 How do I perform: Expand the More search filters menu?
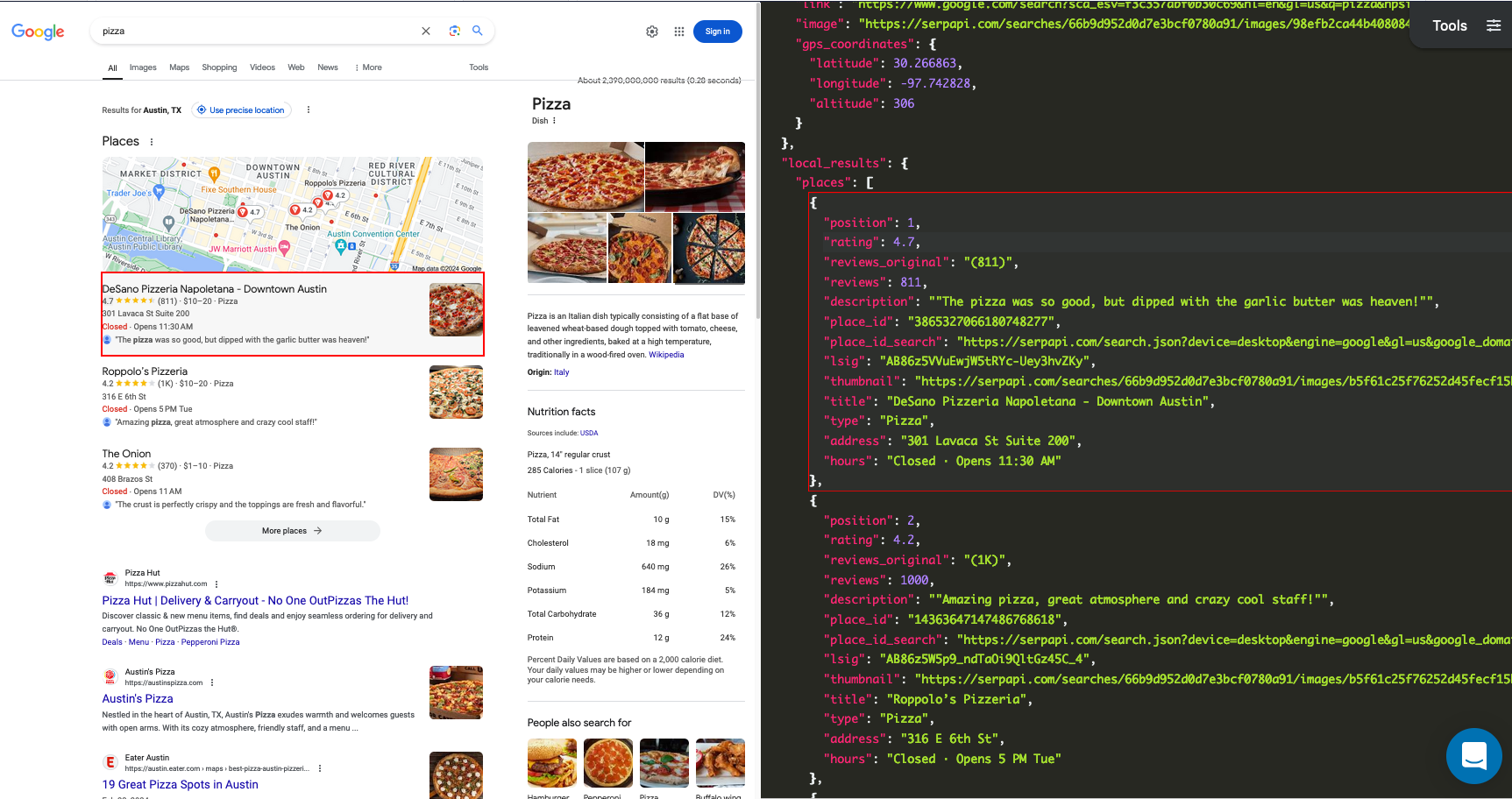click(368, 67)
